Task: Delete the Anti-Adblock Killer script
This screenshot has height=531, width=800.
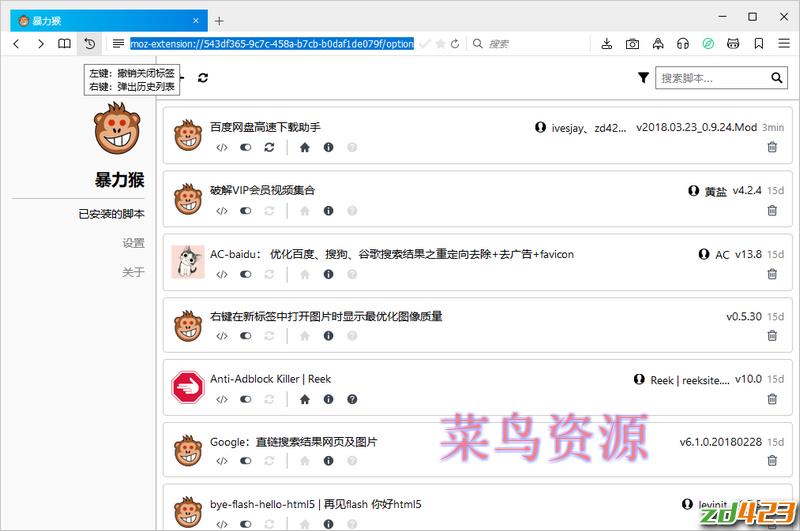Action: click(x=772, y=399)
